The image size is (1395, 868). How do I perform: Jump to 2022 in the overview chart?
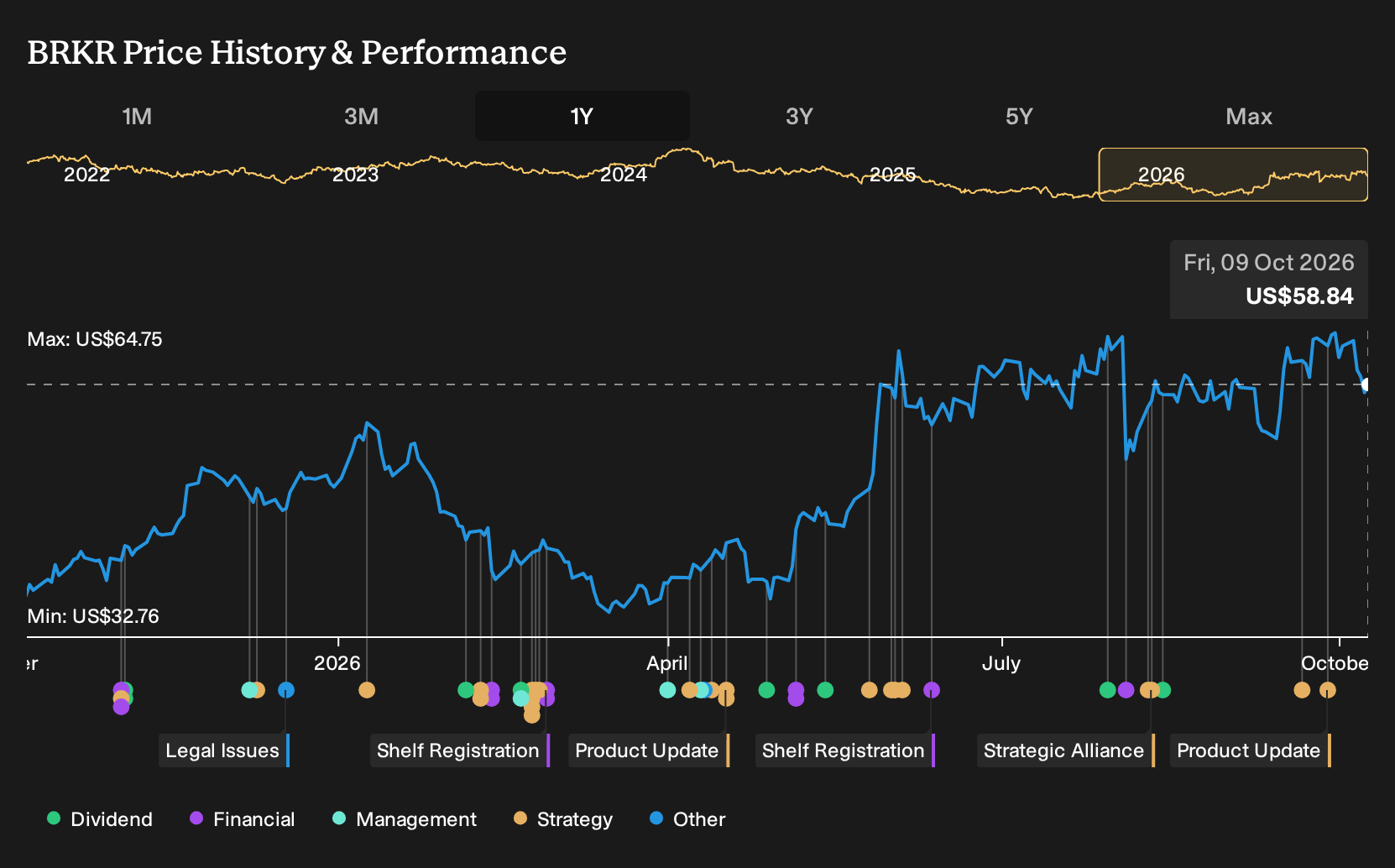(87, 175)
